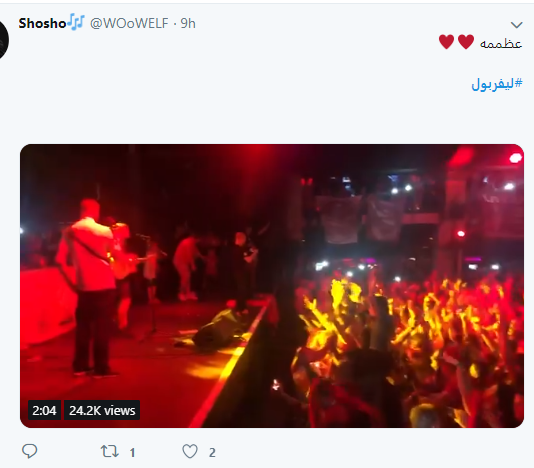
Task: Open Shosho's profile picture avatar
Action: pyautogui.click(x=3, y=40)
